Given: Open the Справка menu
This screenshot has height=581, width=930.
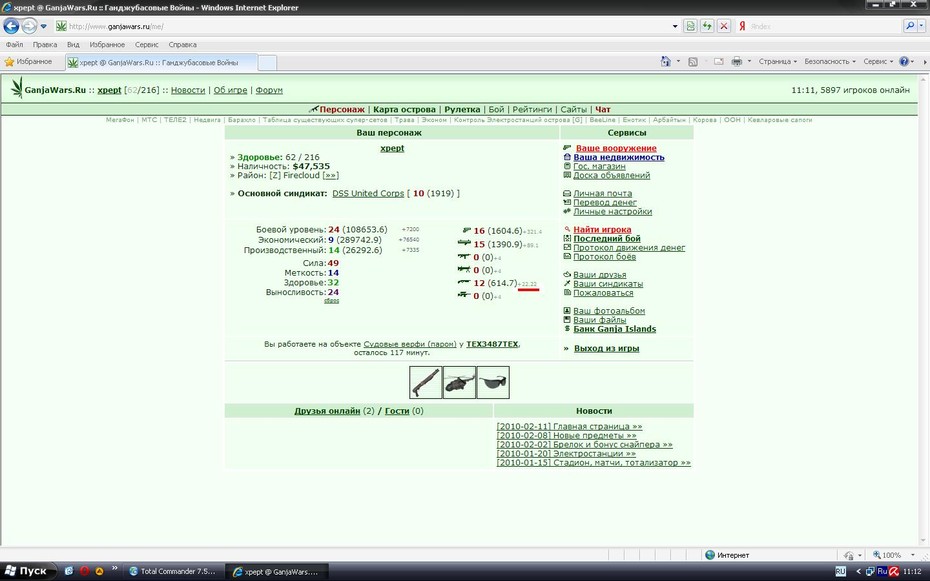Looking at the screenshot, I should pos(182,44).
